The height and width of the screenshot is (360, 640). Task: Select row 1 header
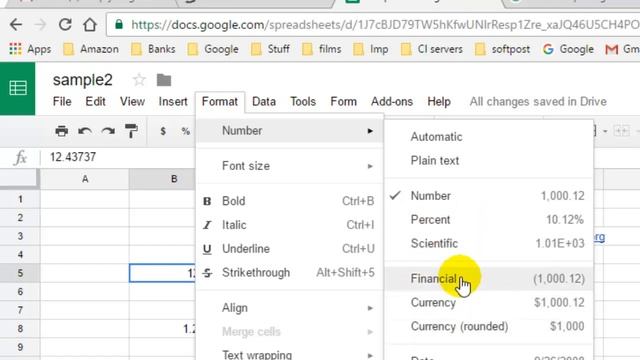coord(20,199)
